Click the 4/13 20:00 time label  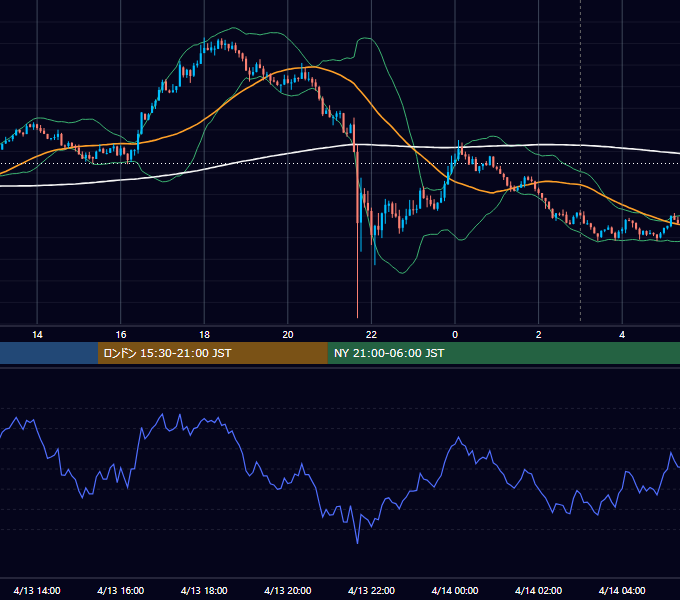(x=288, y=590)
